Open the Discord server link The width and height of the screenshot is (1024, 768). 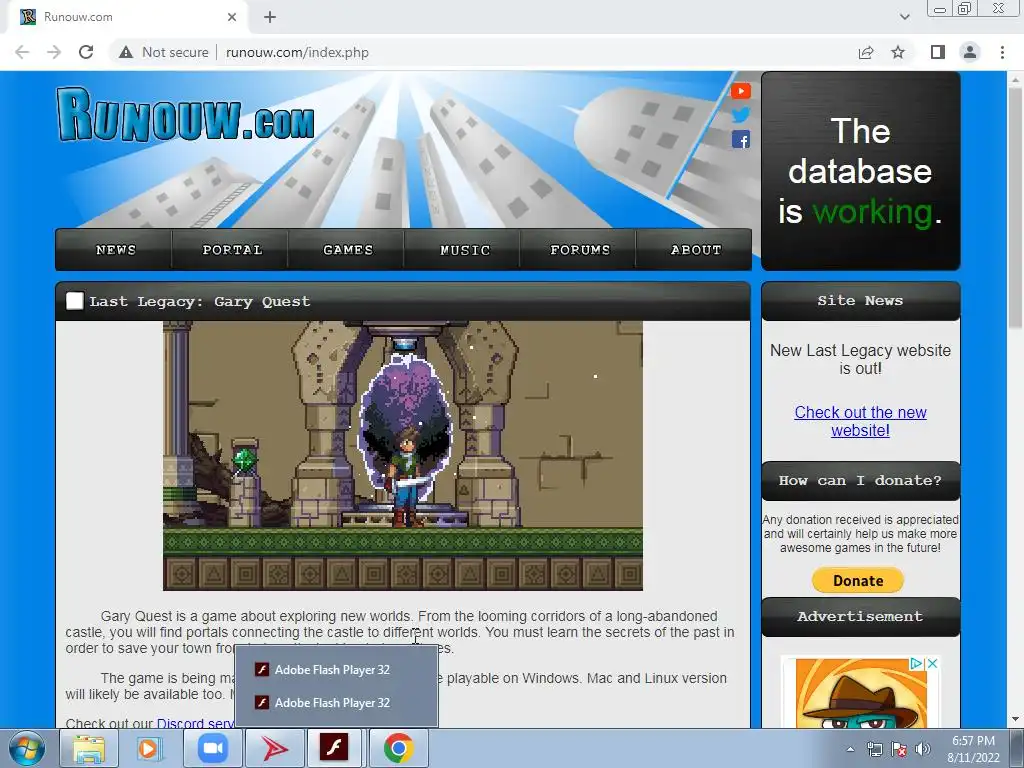tap(195, 723)
